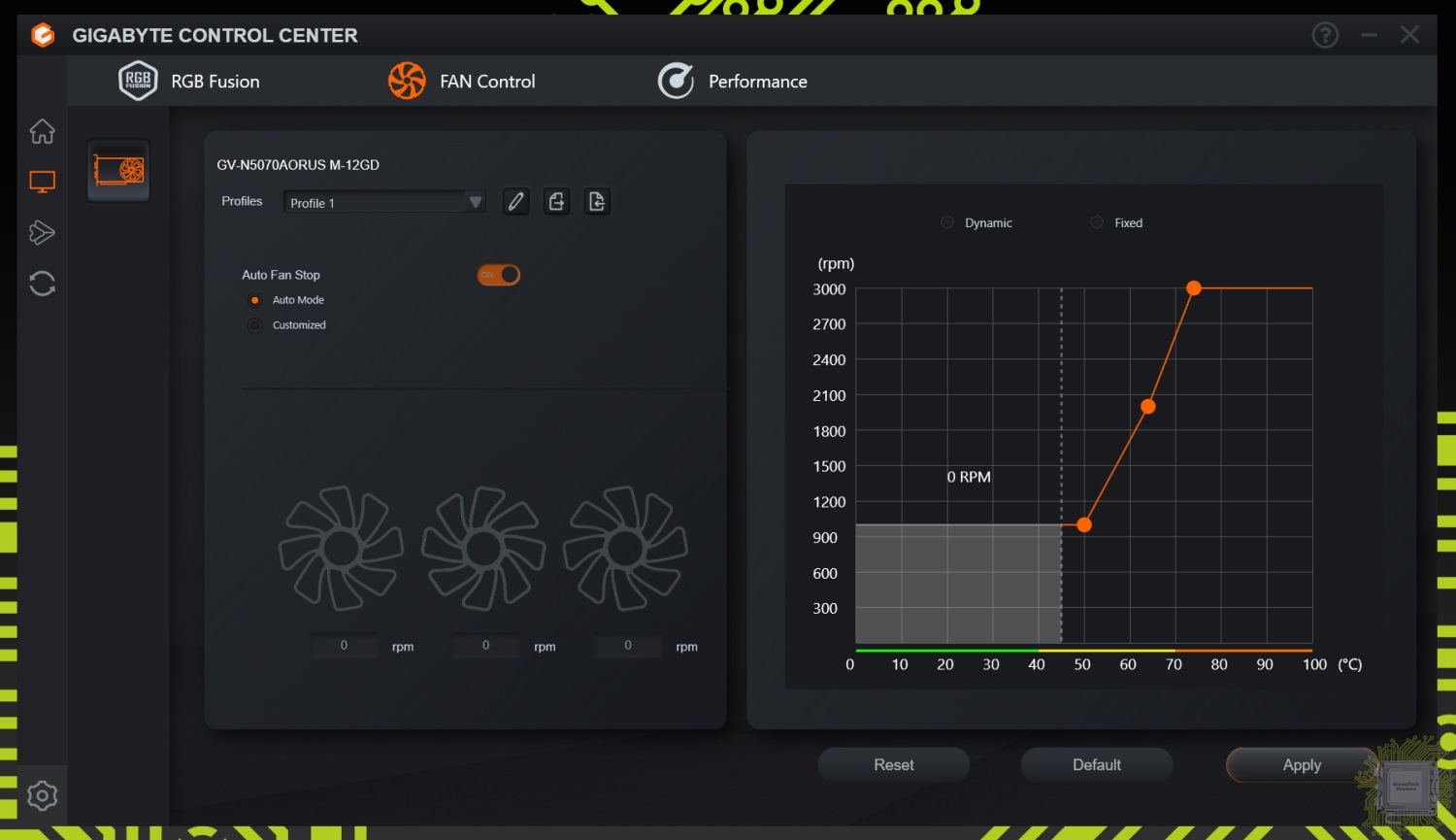The height and width of the screenshot is (840, 1456).
Task: Click the 0 RPM label in graph
Action: tap(969, 477)
